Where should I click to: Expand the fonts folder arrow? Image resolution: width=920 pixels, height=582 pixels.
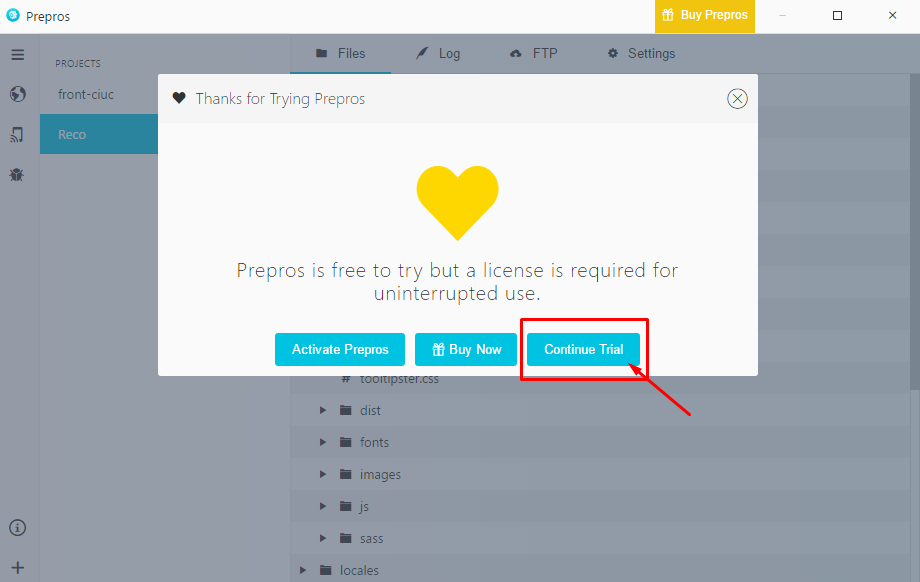click(323, 442)
